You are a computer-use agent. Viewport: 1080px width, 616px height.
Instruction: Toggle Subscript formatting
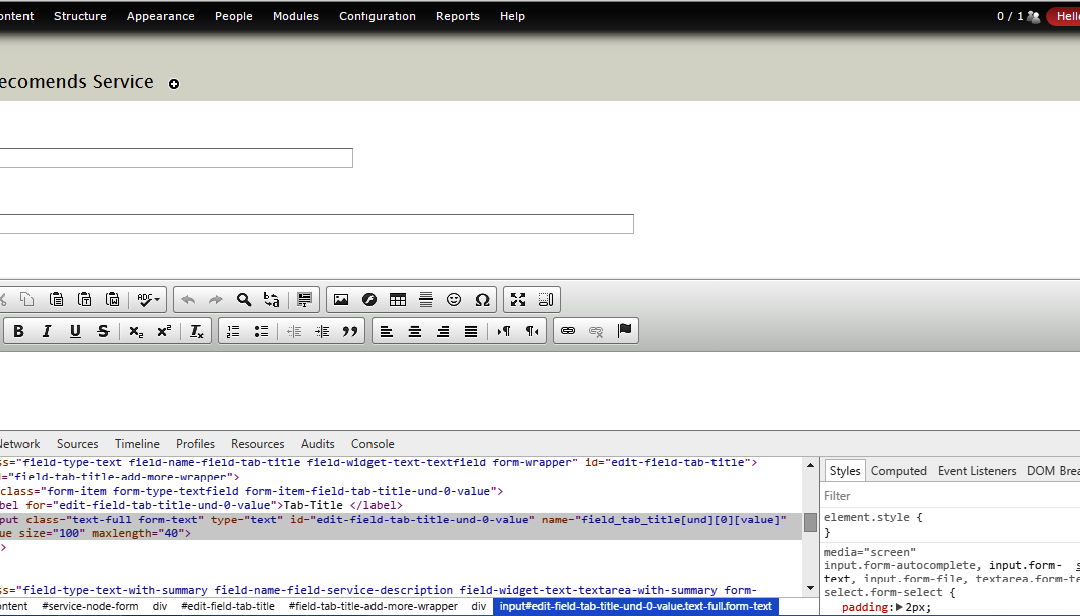tap(136, 331)
